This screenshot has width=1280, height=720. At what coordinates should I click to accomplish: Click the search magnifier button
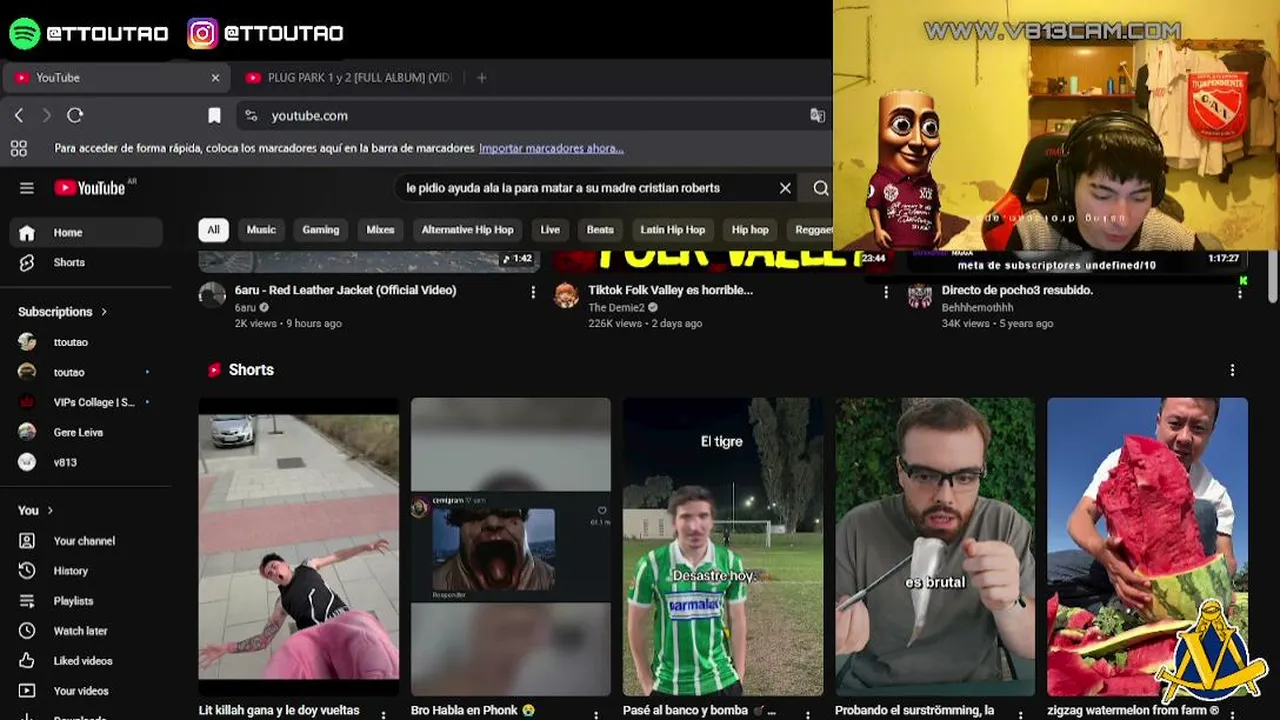(821, 188)
